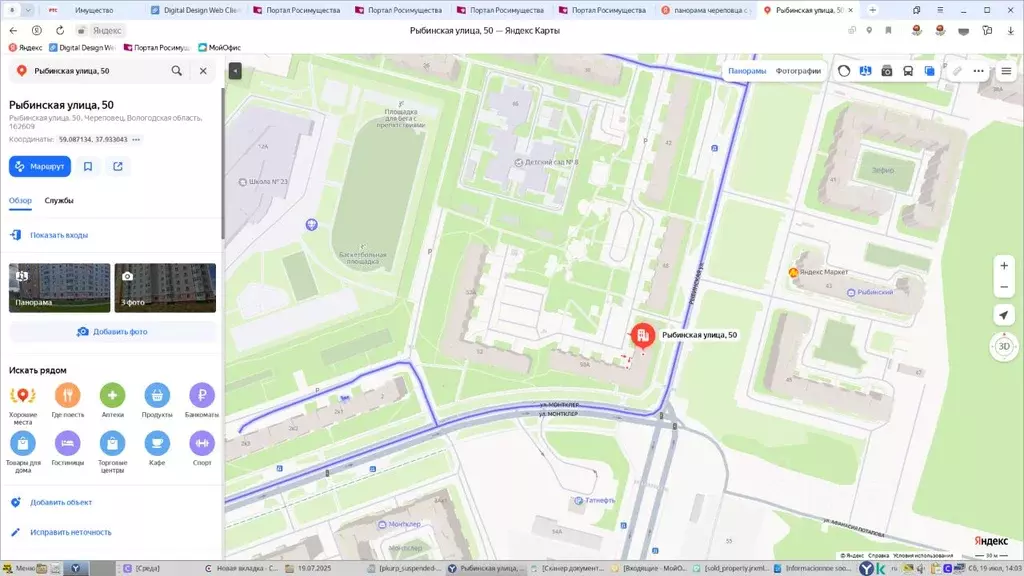Viewport: 1024px width, 576px height.
Task: Switch to the Службы tab
Action: [59, 200]
